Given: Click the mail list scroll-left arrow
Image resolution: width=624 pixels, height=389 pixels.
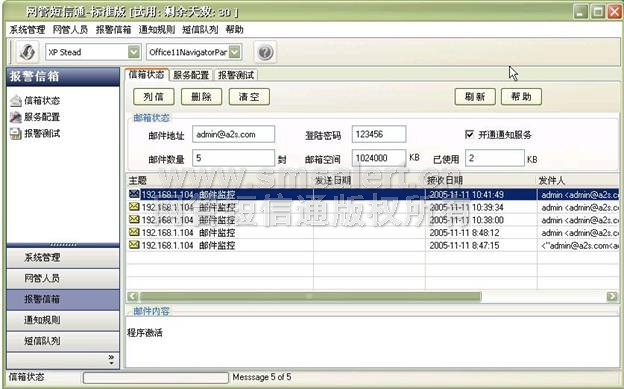Looking at the screenshot, I should [133, 296].
